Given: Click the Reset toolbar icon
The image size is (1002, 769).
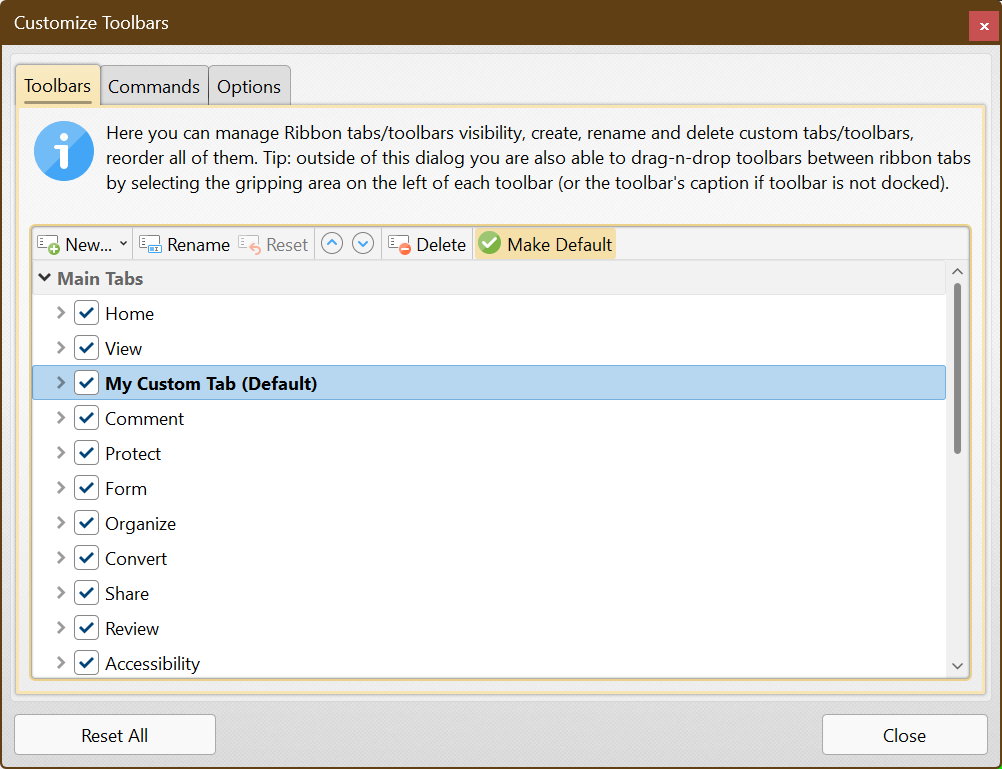Looking at the screenshot, I should (250, 245).
